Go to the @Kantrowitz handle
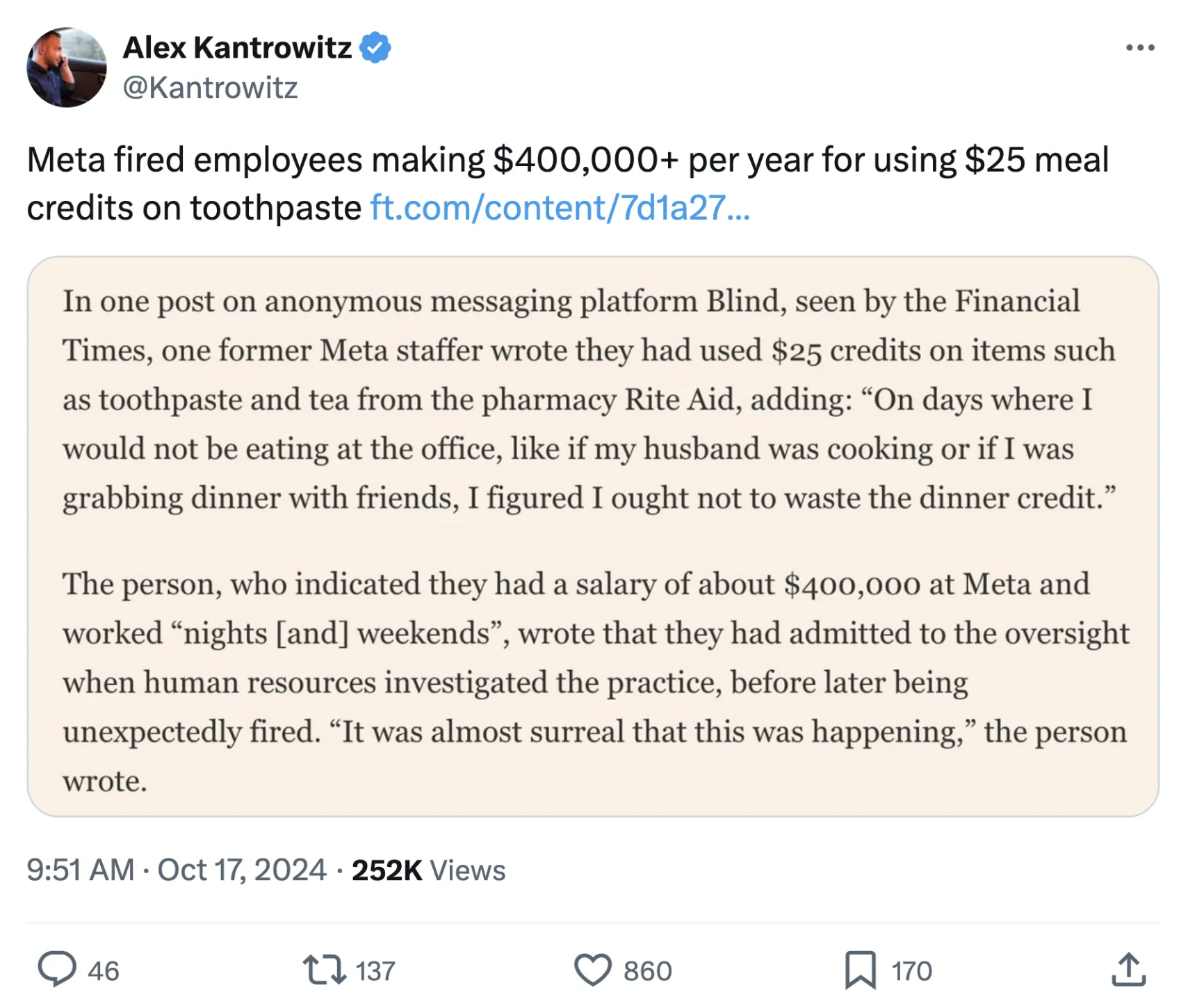The width and height of the screenshot is (1188, 1008). (x=210, y=88)
